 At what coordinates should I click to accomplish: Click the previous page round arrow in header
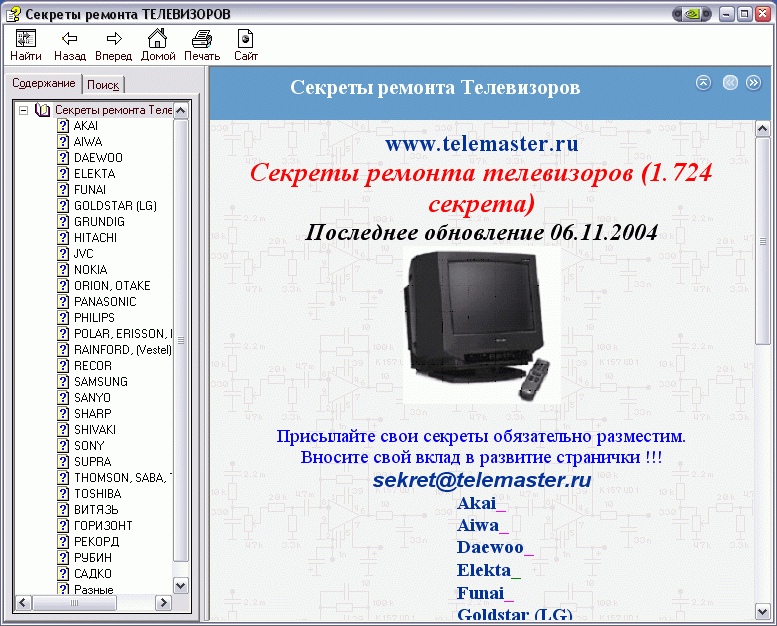tap(730, 83)
